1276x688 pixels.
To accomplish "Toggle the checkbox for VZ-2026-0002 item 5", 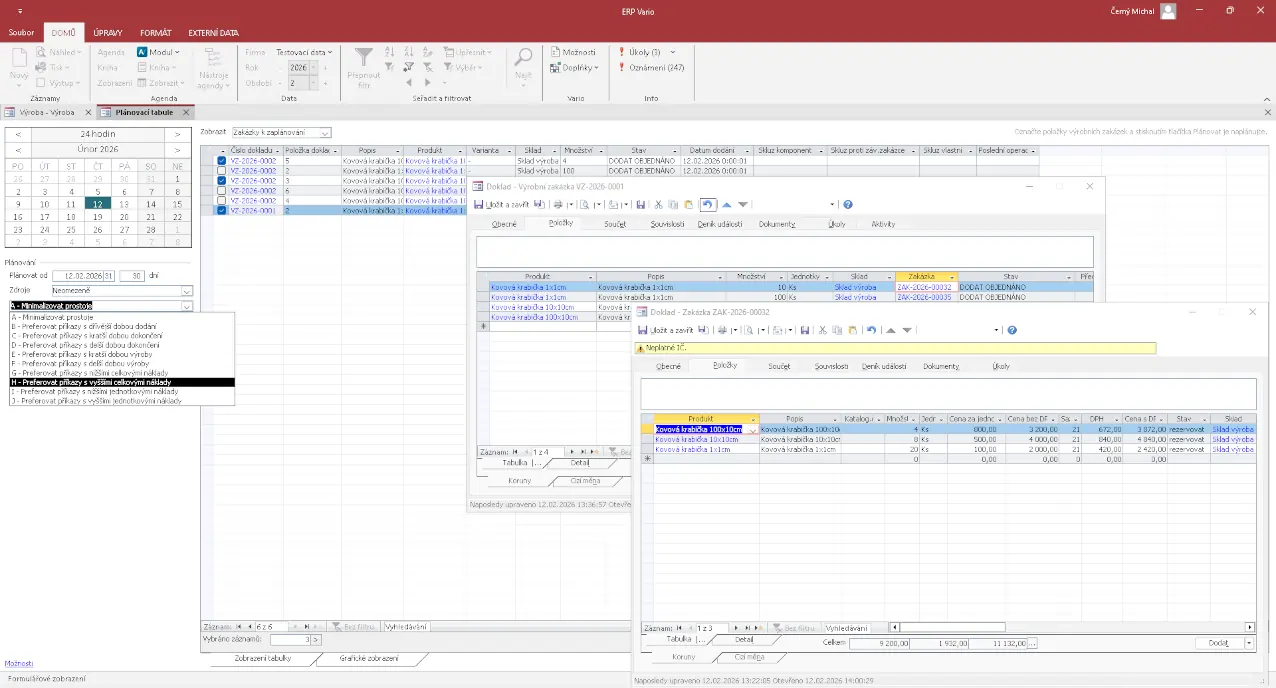I will [x=221, y=160].
